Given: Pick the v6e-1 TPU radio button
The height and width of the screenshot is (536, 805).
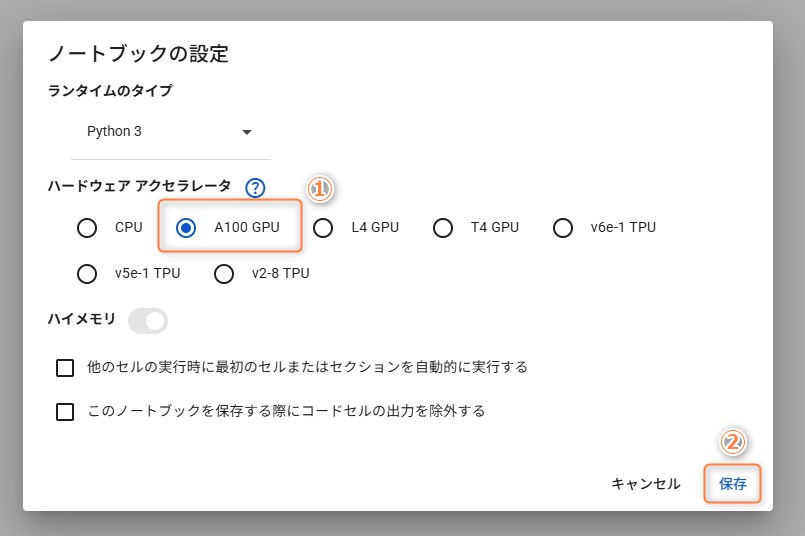Looking at the screenshot, I should tap(563, 227).
